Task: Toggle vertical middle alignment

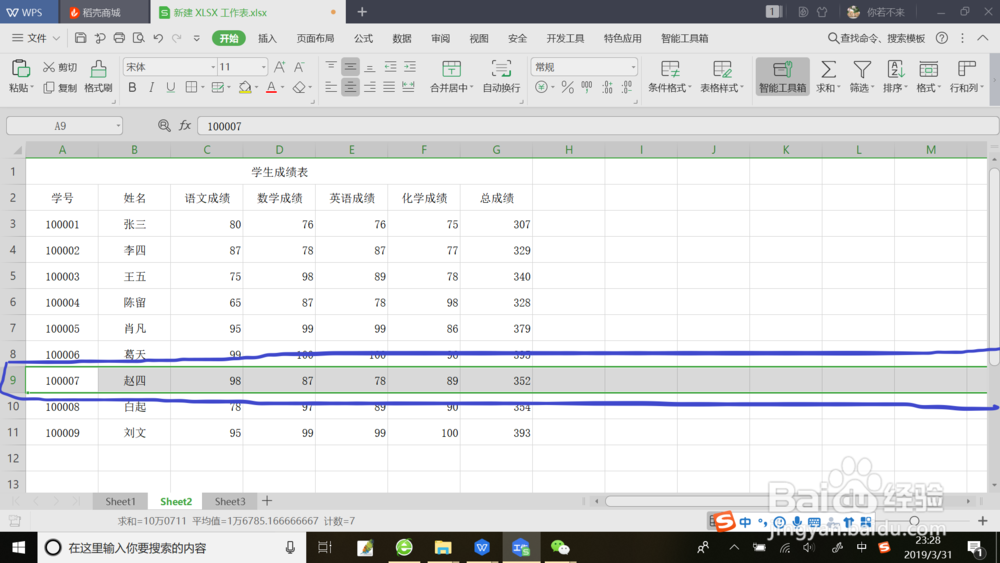Action: (x=350, y=67)
